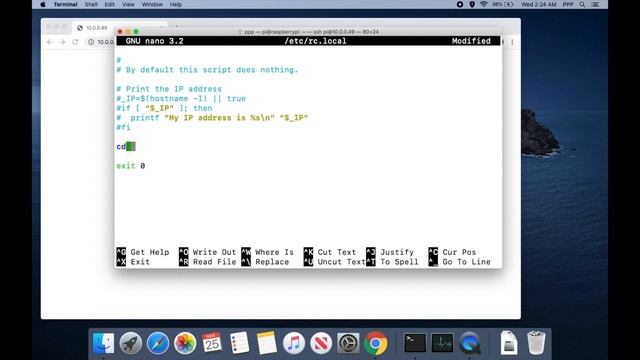Click the /etc/rc.local filename in header
640x360 pixels.
tap(316, 41)
